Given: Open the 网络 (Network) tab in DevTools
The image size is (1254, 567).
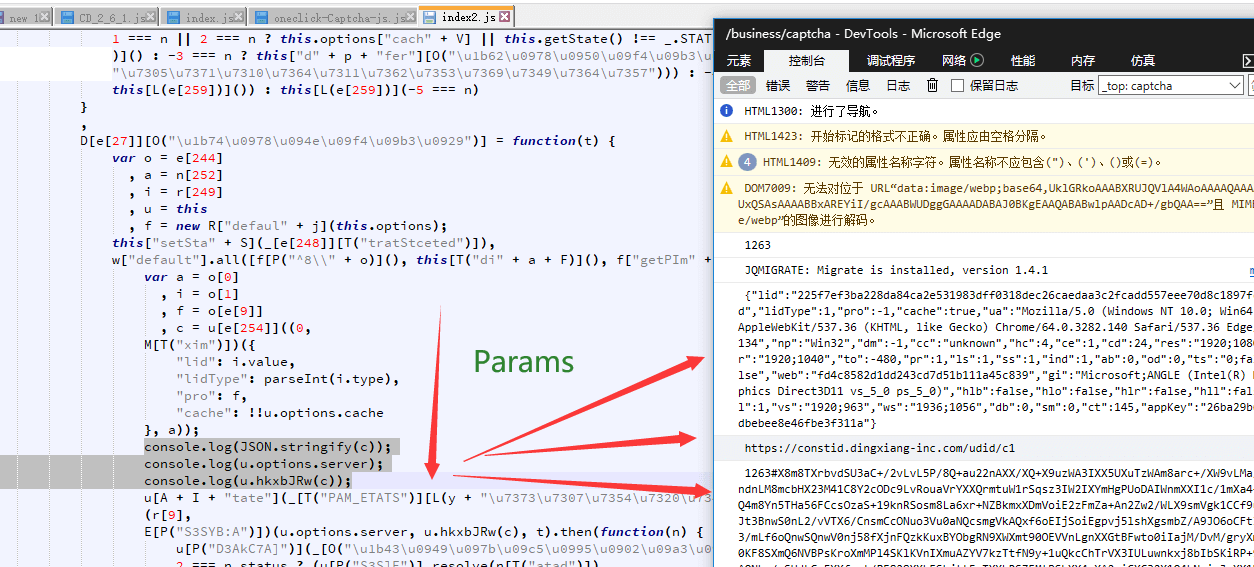Looking at the screenshot, I should (954, 61).
